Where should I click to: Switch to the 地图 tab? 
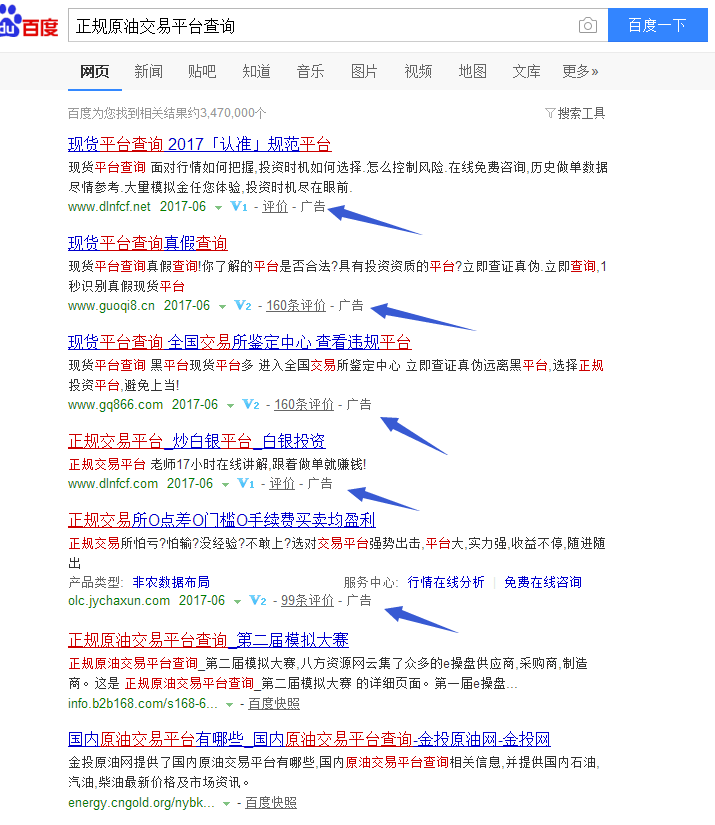472,71
